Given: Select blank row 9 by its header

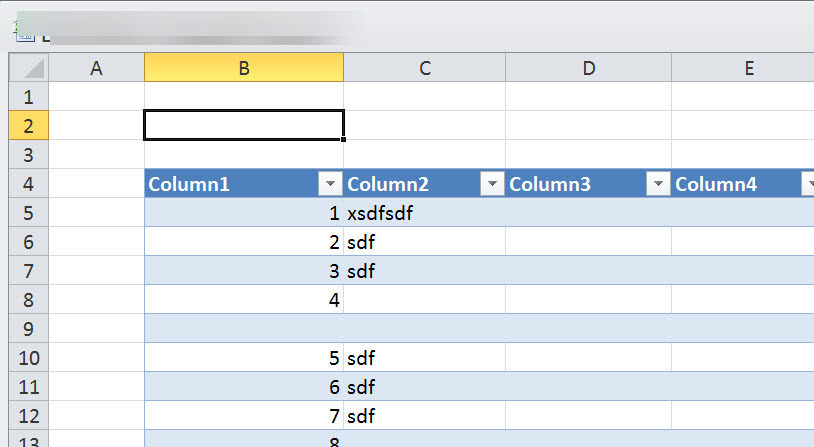Looking at the screenshot, I should coord(28,328).
